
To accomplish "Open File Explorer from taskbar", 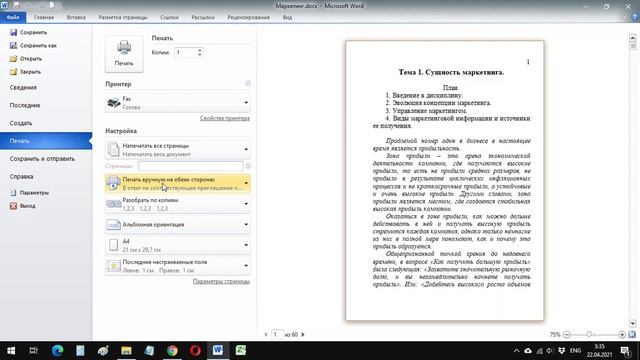I will 126,351.
